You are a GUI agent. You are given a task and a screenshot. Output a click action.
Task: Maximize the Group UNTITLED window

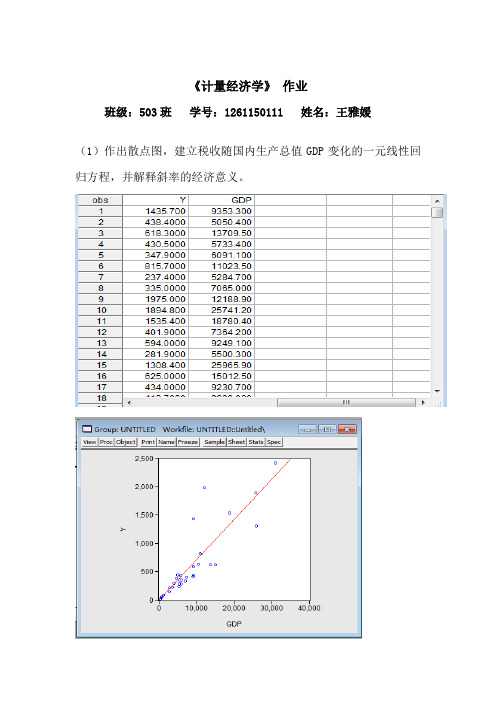pos(327,429)
